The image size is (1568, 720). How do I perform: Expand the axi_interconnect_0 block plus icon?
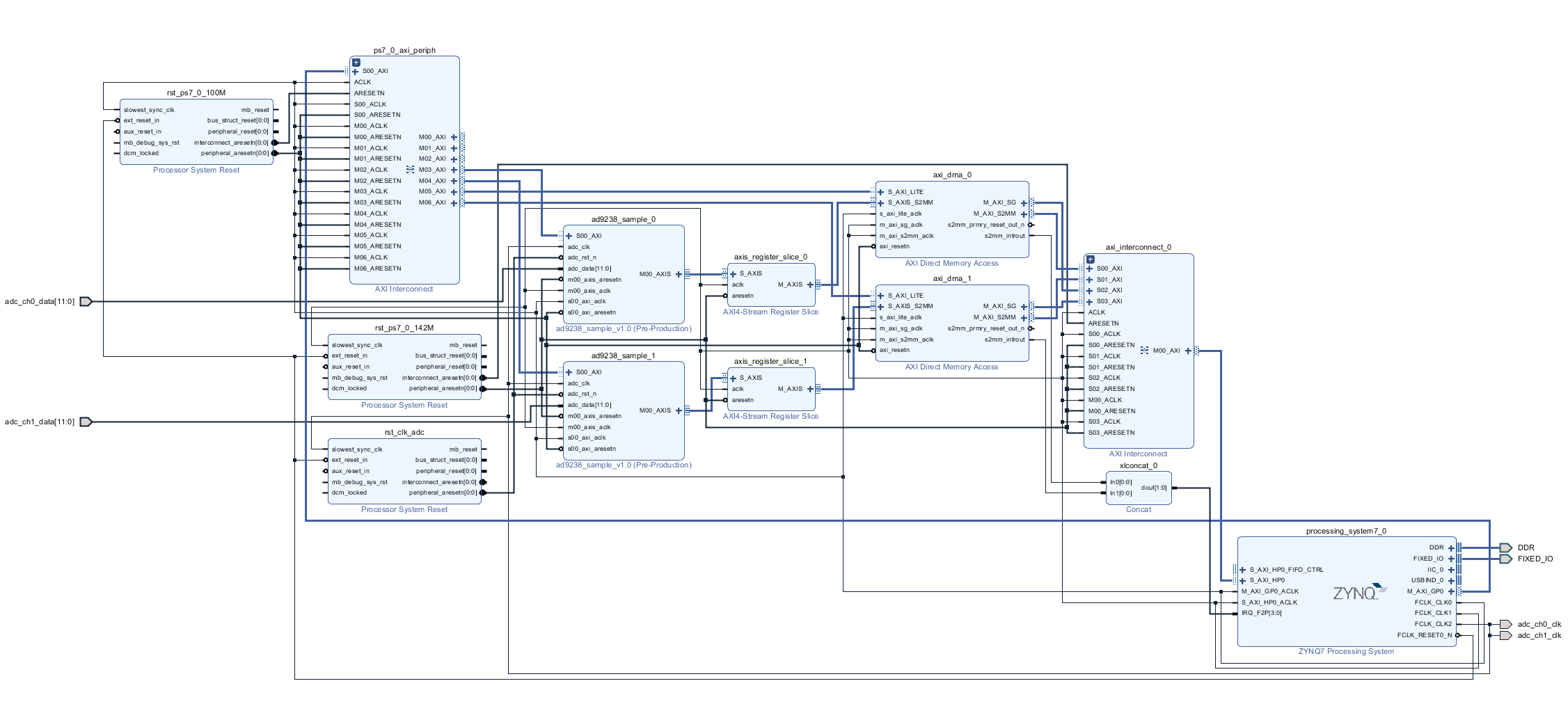(1091, 259)
